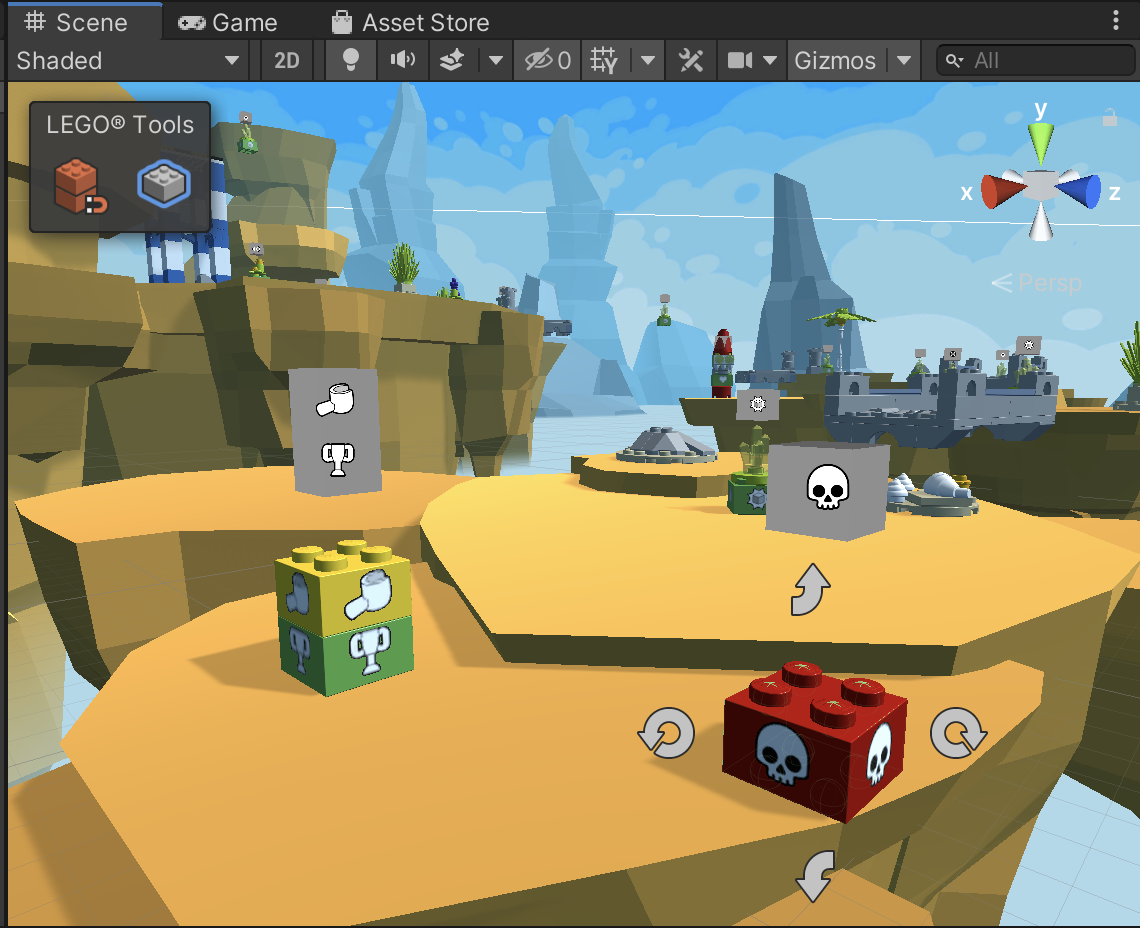Expand the Gizmos dropdown arrow

pyautogui.click(x=904, y=61)
